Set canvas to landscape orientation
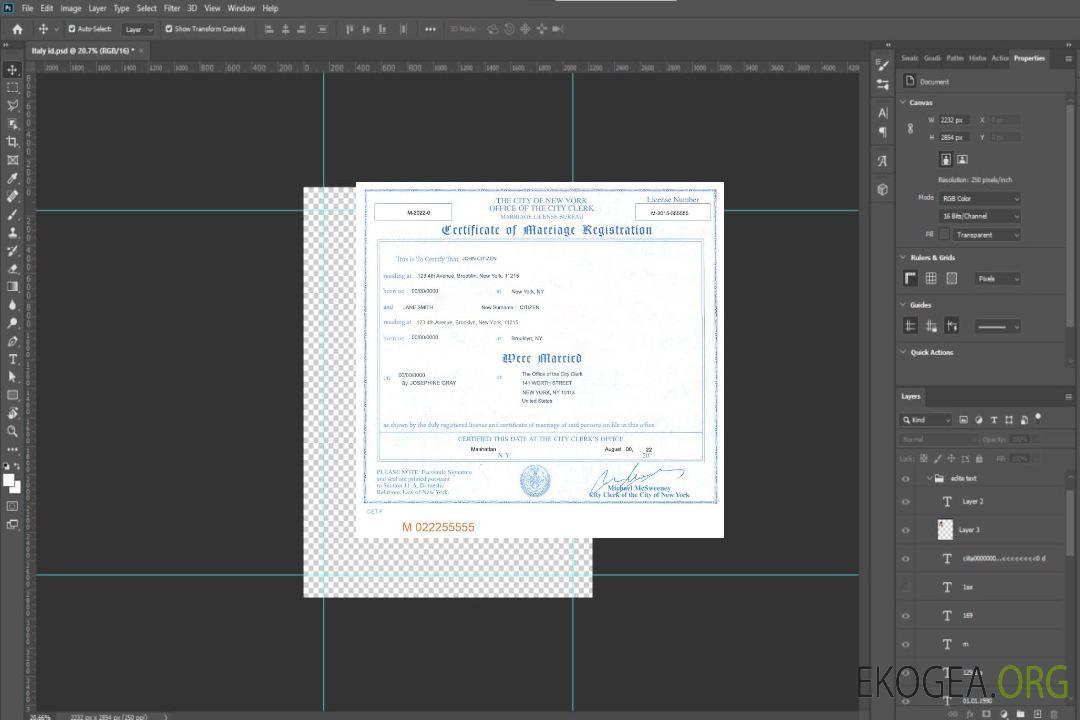1080x720 pixels. click(962, 160)
